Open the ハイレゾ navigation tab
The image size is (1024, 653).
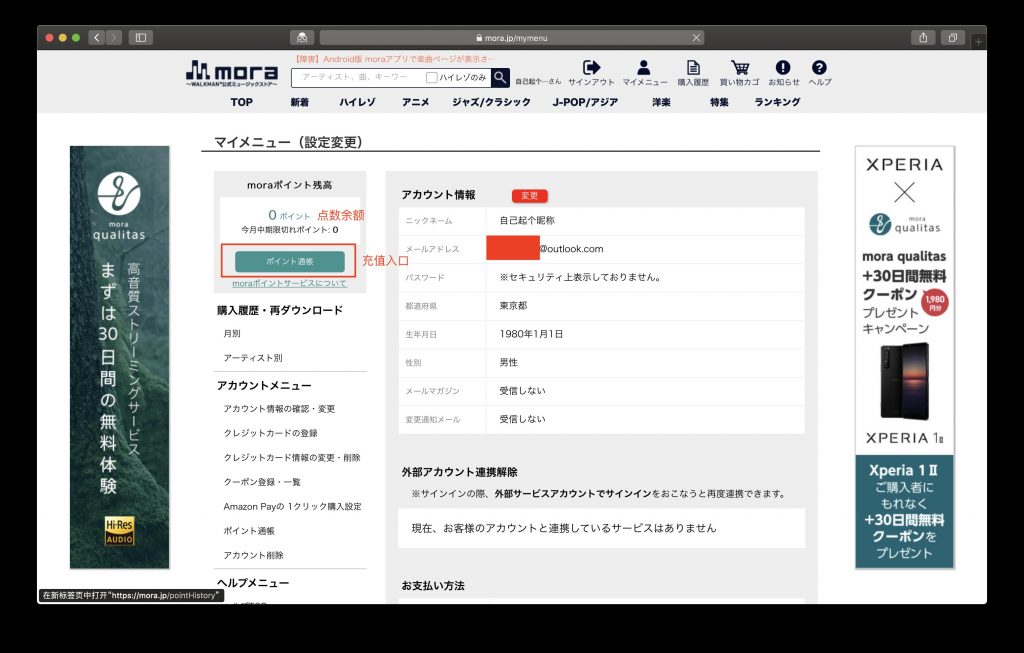pyautogui.click(x=357, y=102)
